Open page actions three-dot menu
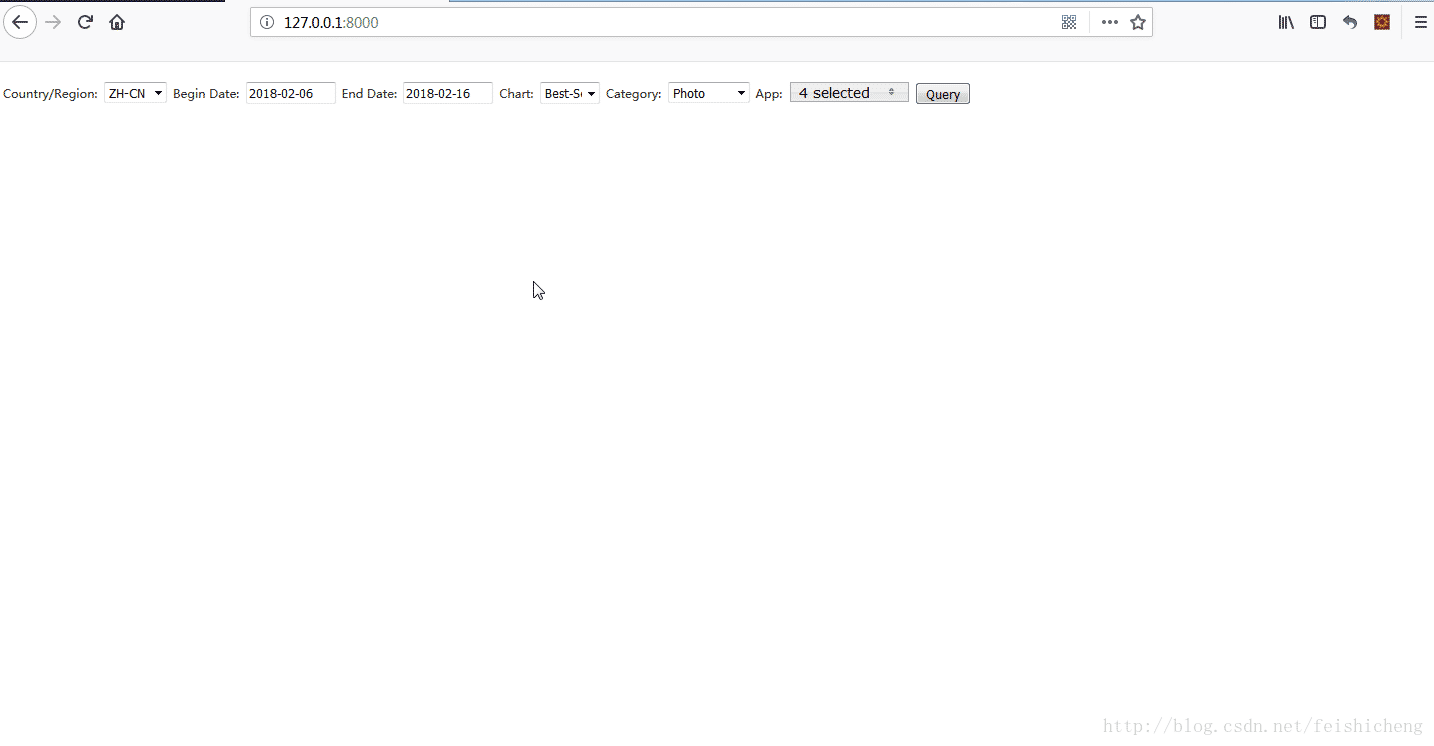Viewport: 1434px width, 746px height. pos(1110,22)
